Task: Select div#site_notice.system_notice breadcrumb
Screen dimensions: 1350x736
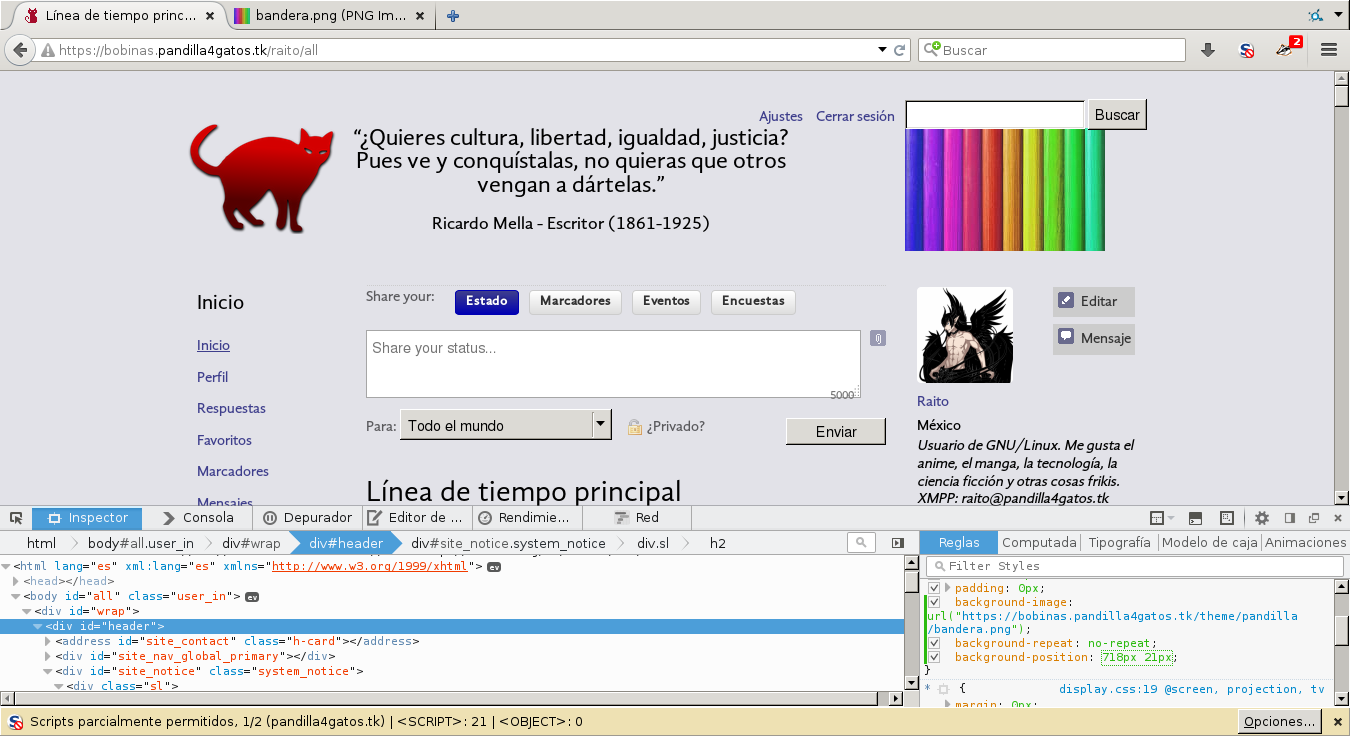Action: [x=509, y=543]
